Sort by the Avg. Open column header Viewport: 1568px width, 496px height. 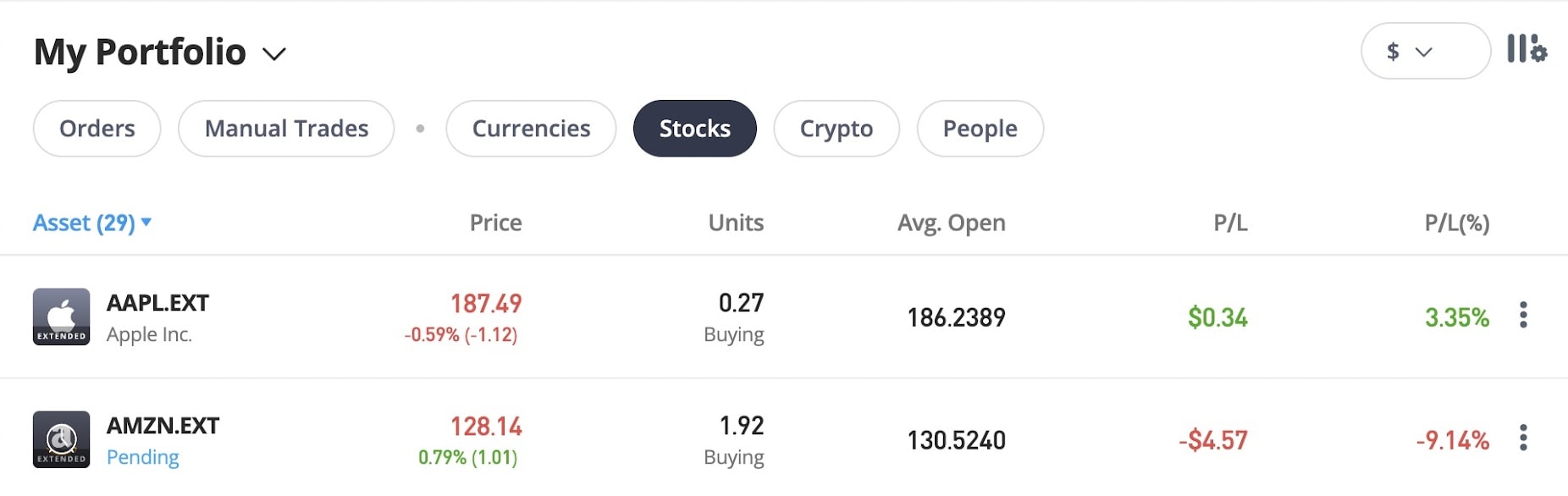coord(952,223)
